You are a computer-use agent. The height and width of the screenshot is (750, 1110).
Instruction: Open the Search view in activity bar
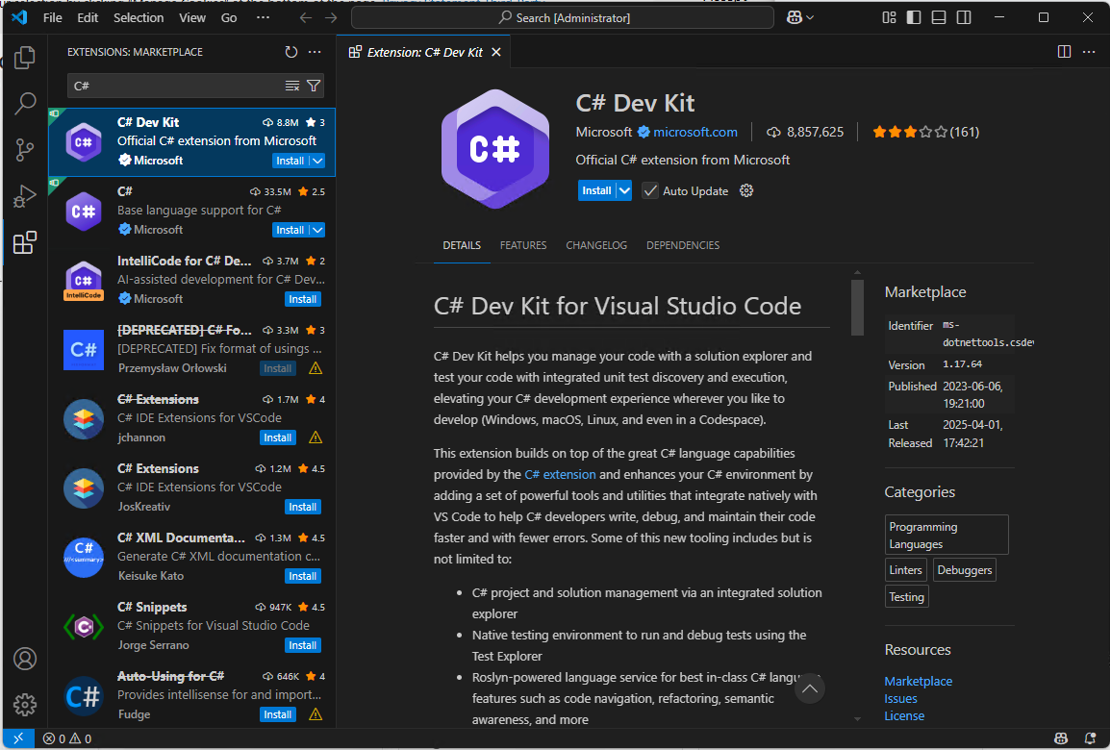point(25,103)
